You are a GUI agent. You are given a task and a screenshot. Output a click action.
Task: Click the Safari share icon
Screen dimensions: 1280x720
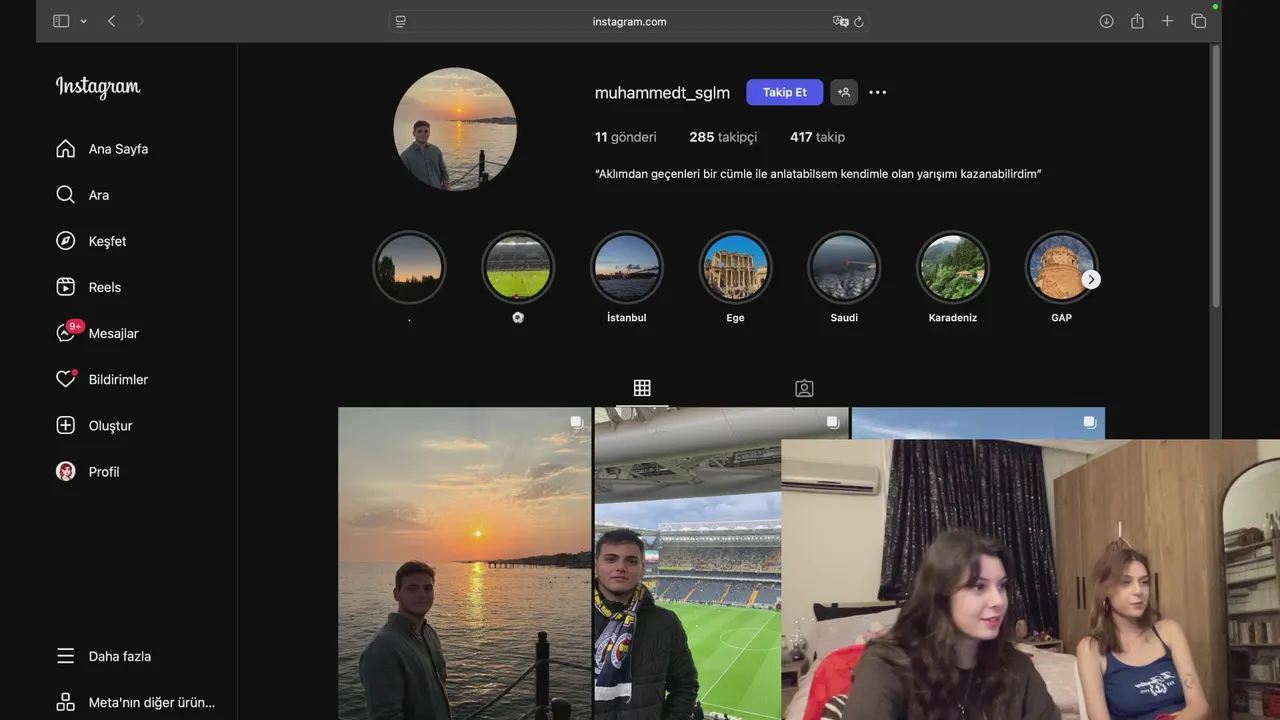(1137, 21)
